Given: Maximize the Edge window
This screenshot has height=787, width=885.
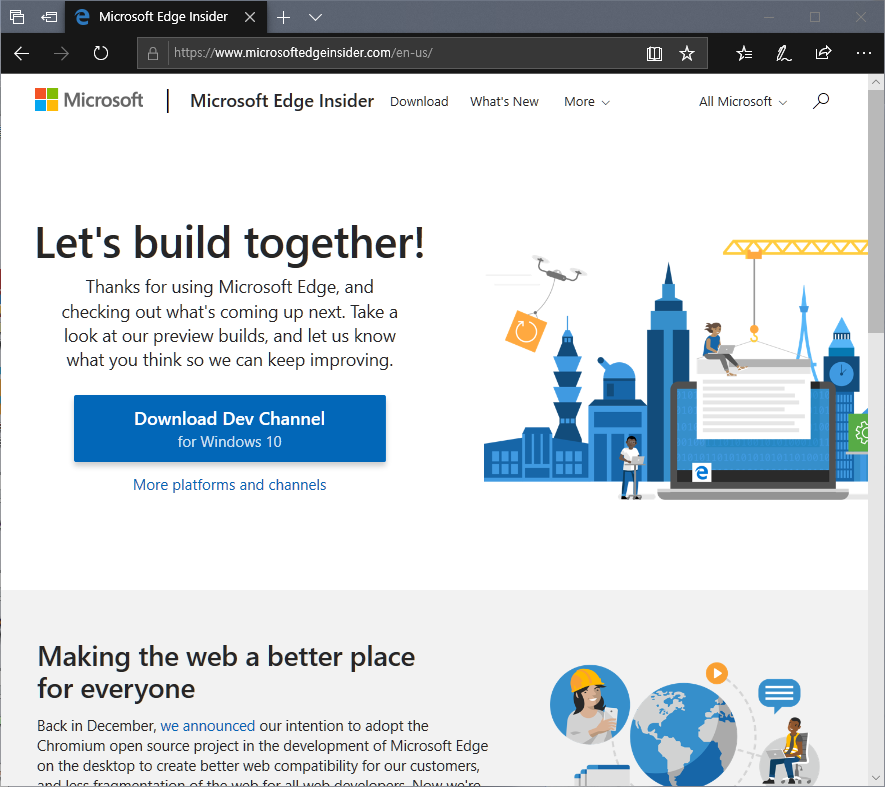Looking at the screenshot, I should coord(814,17).
